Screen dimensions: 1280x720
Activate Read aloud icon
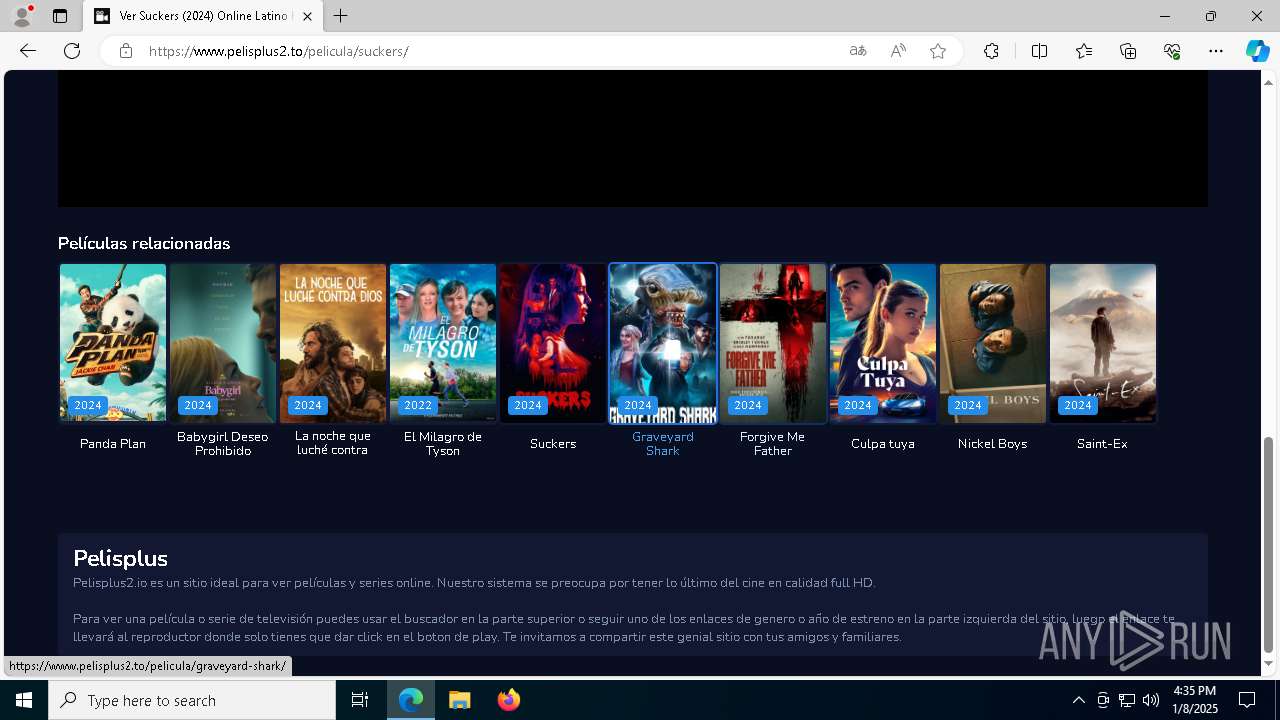(898, 51)
